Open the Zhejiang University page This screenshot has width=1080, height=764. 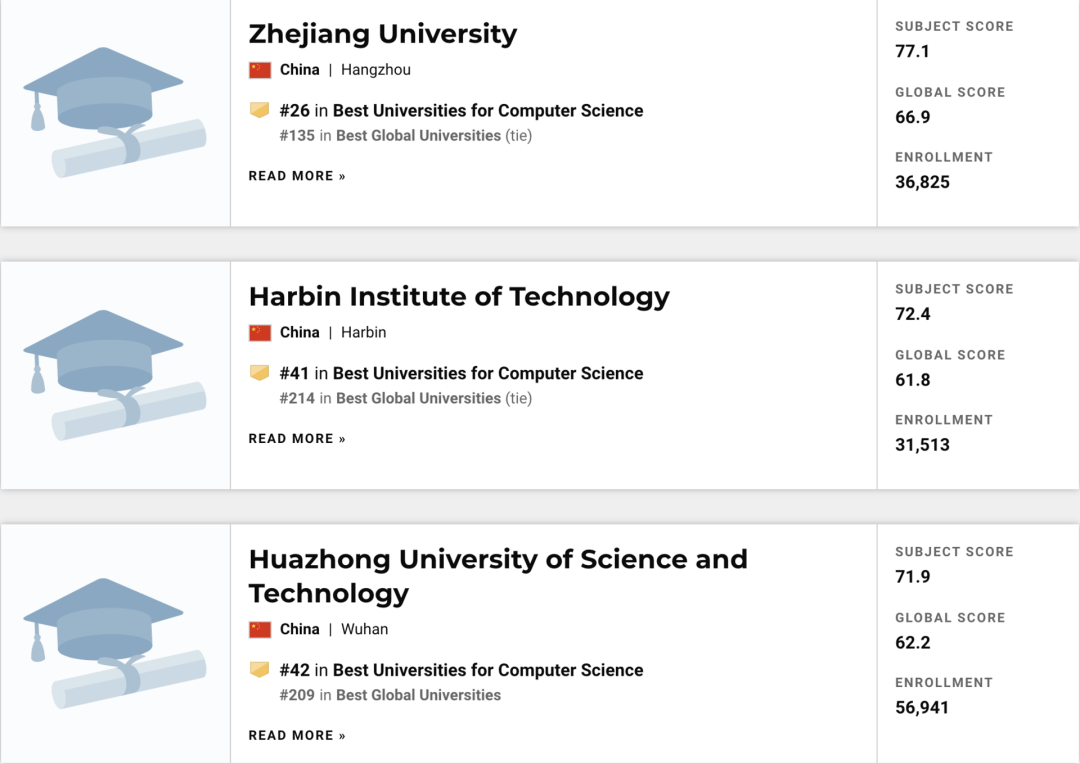(383, 33)
